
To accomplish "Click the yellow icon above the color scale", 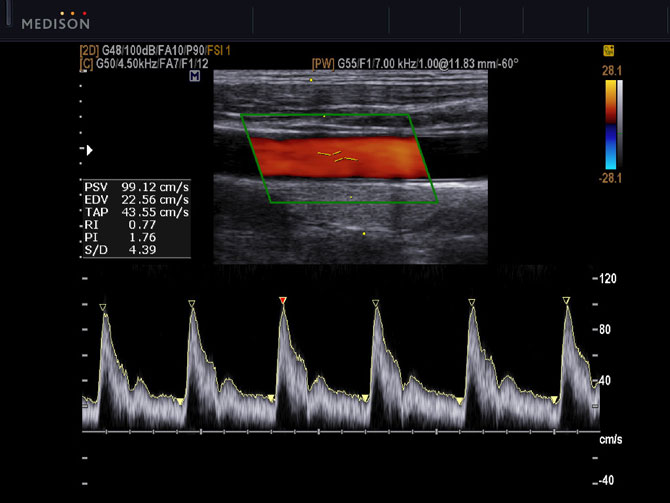I will click(608, 49).
